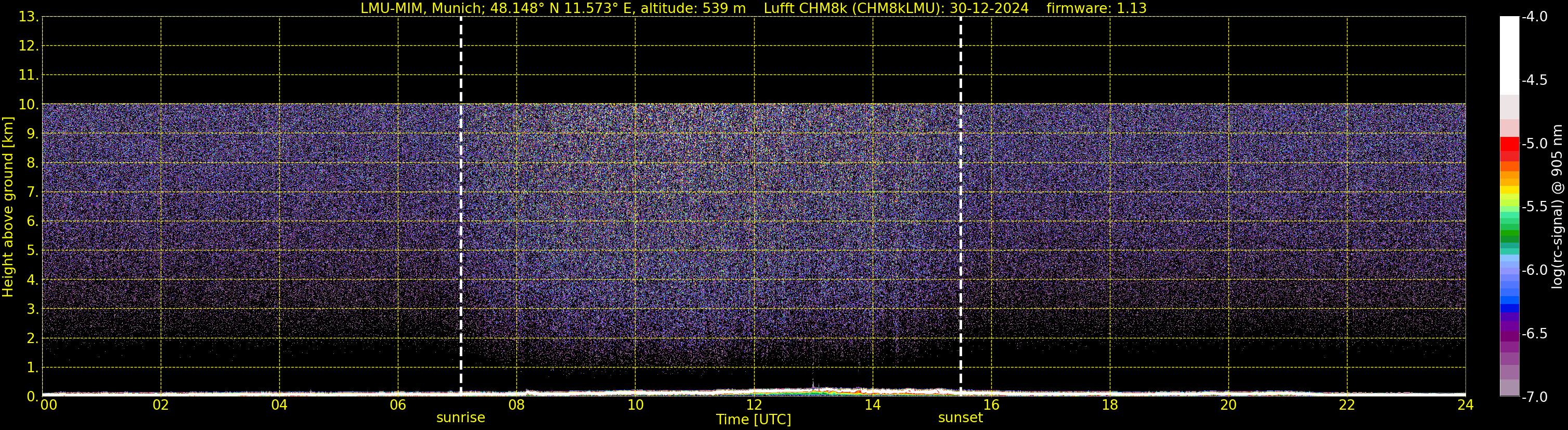Select the red band on the colorbar
This screenshot has height=430, width=1568.
tap(1509, 144)
